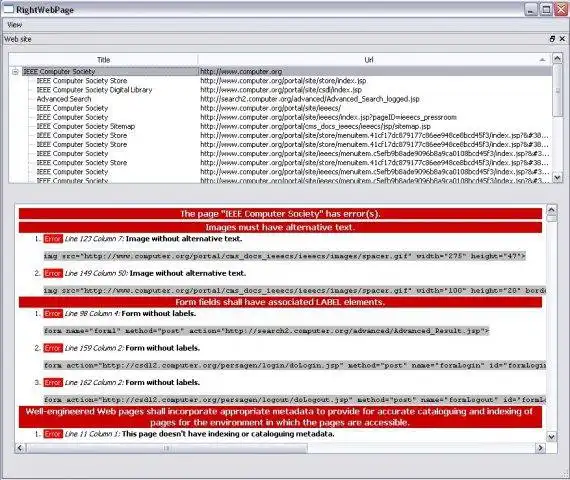Click the spacer.gif width 275 code snippet

click(285, 256)
